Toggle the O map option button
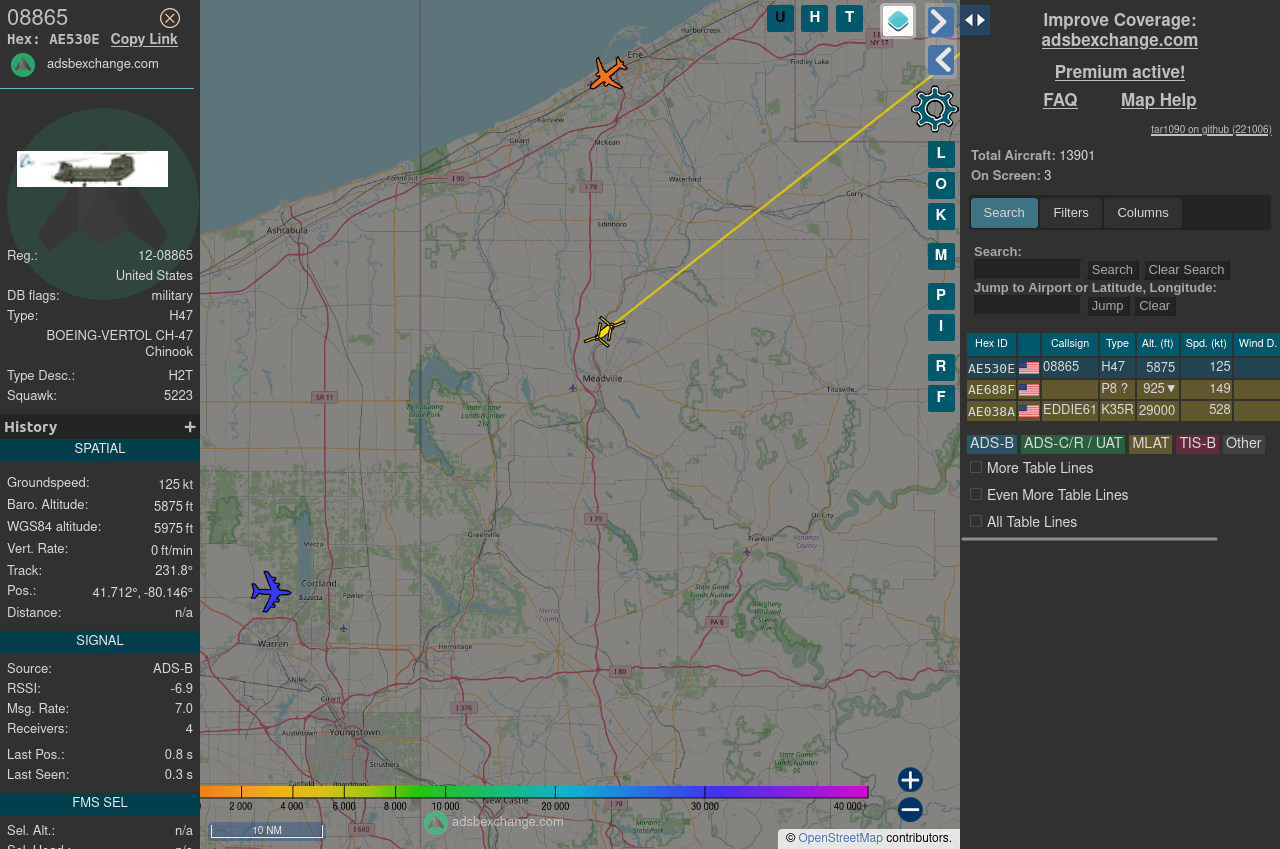The width and height of the screenshot is (1280, 849). pyautogui.click(x=941, y=185)
